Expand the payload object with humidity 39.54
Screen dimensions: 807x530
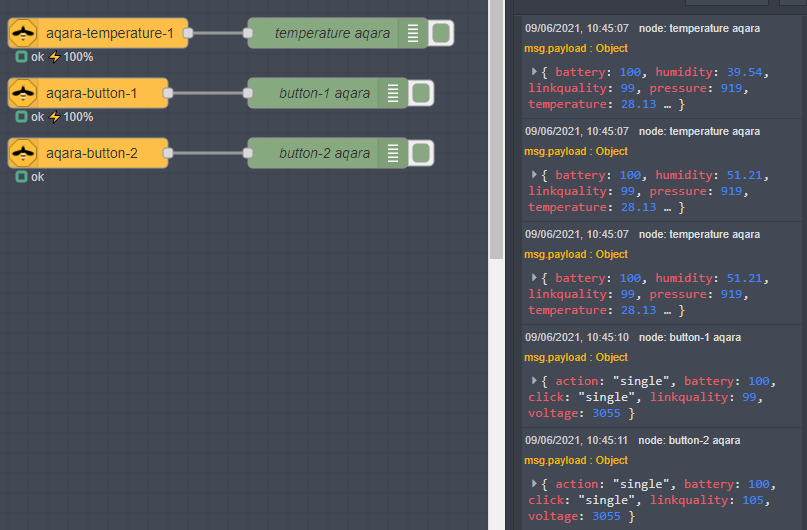tap(534, 72)
